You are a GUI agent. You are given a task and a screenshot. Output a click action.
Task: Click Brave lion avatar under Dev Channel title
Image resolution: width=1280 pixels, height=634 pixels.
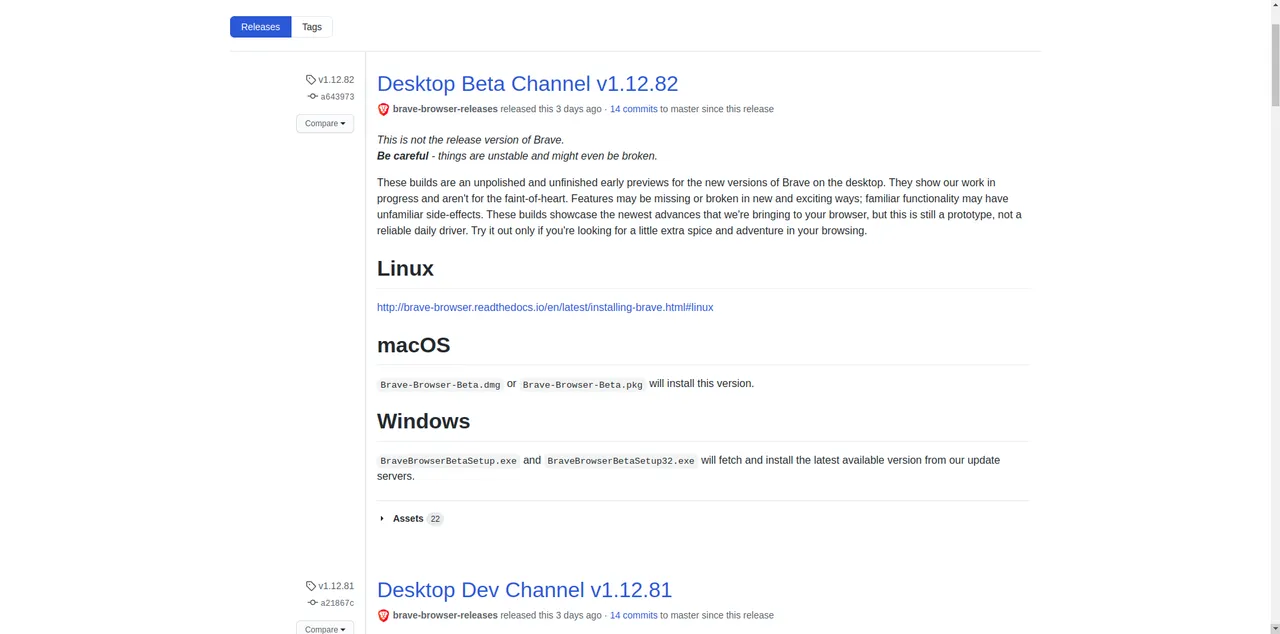click(383, 615)
